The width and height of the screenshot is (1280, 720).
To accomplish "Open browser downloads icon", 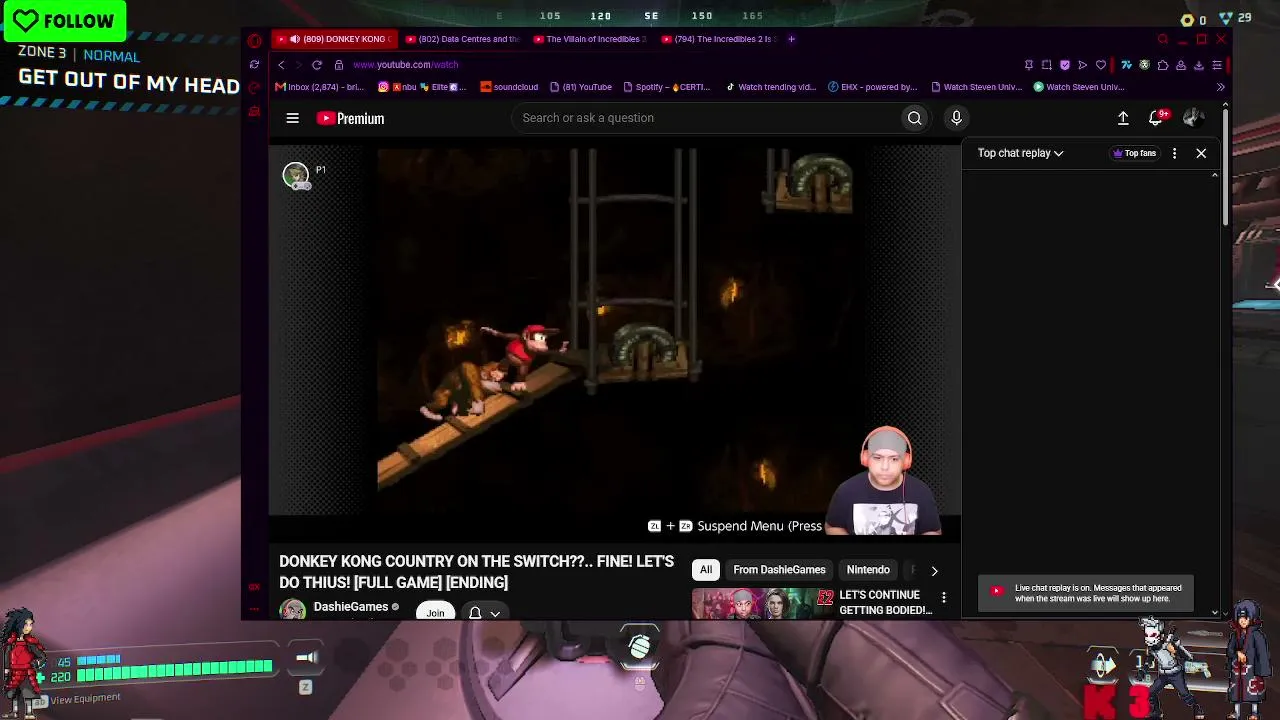I will click(x=1199, y=65).
